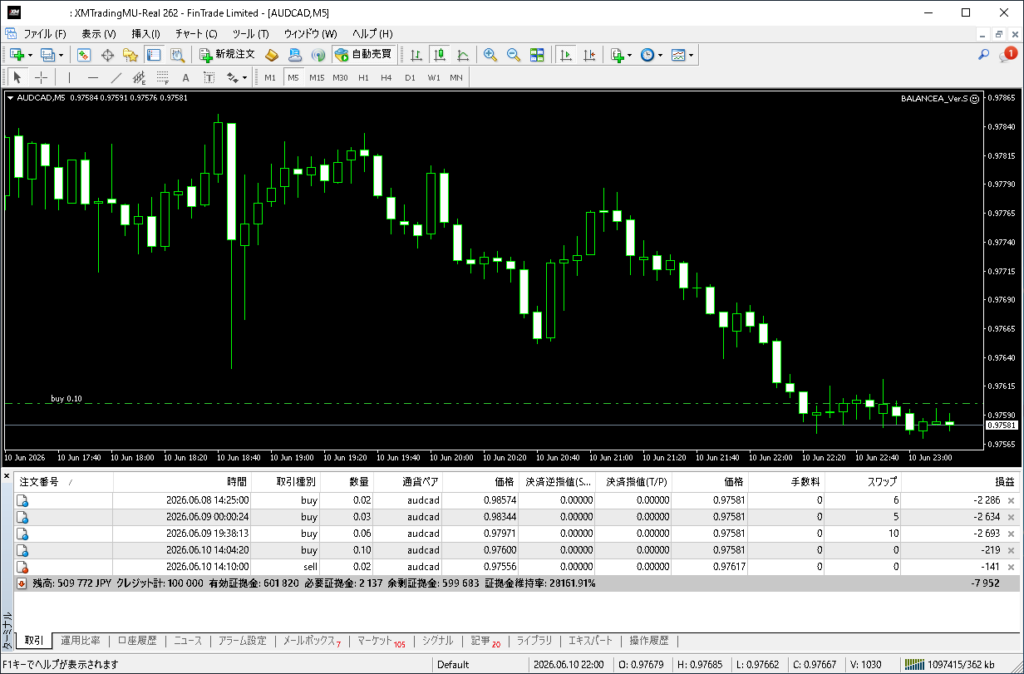
Task: Open the notification bubble with red badge
Action: click(x=1008, y=55)
